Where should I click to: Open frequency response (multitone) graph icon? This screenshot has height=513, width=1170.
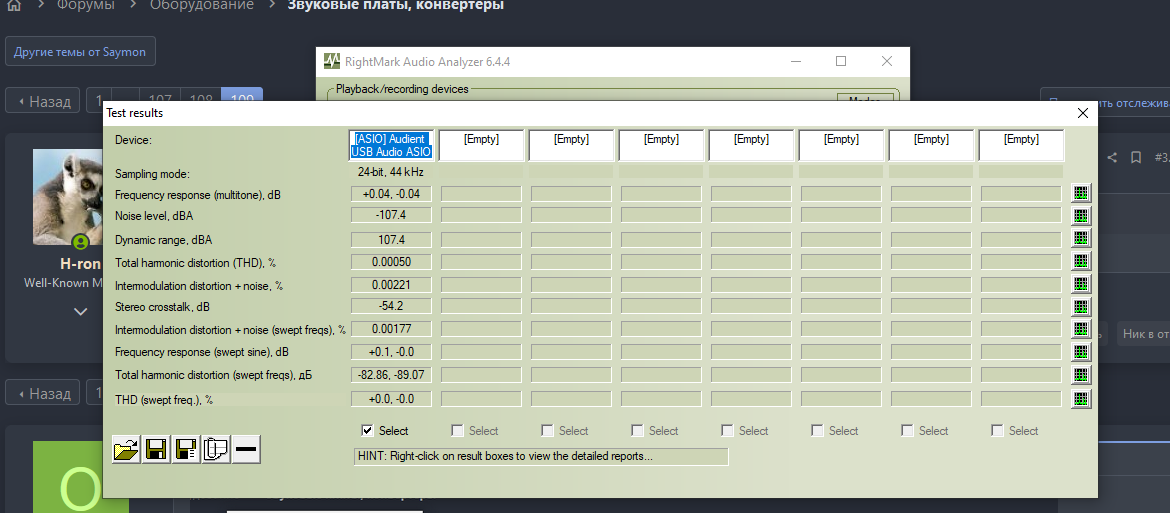(x=1080, y=193)
